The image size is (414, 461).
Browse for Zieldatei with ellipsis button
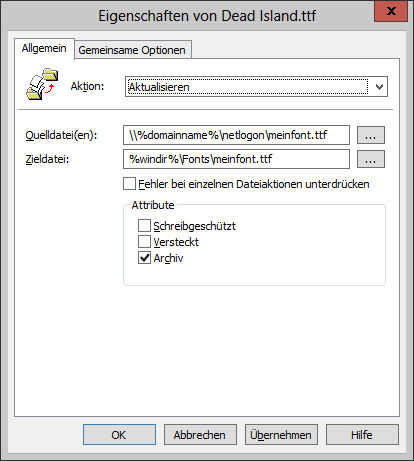tap(371, 159)
